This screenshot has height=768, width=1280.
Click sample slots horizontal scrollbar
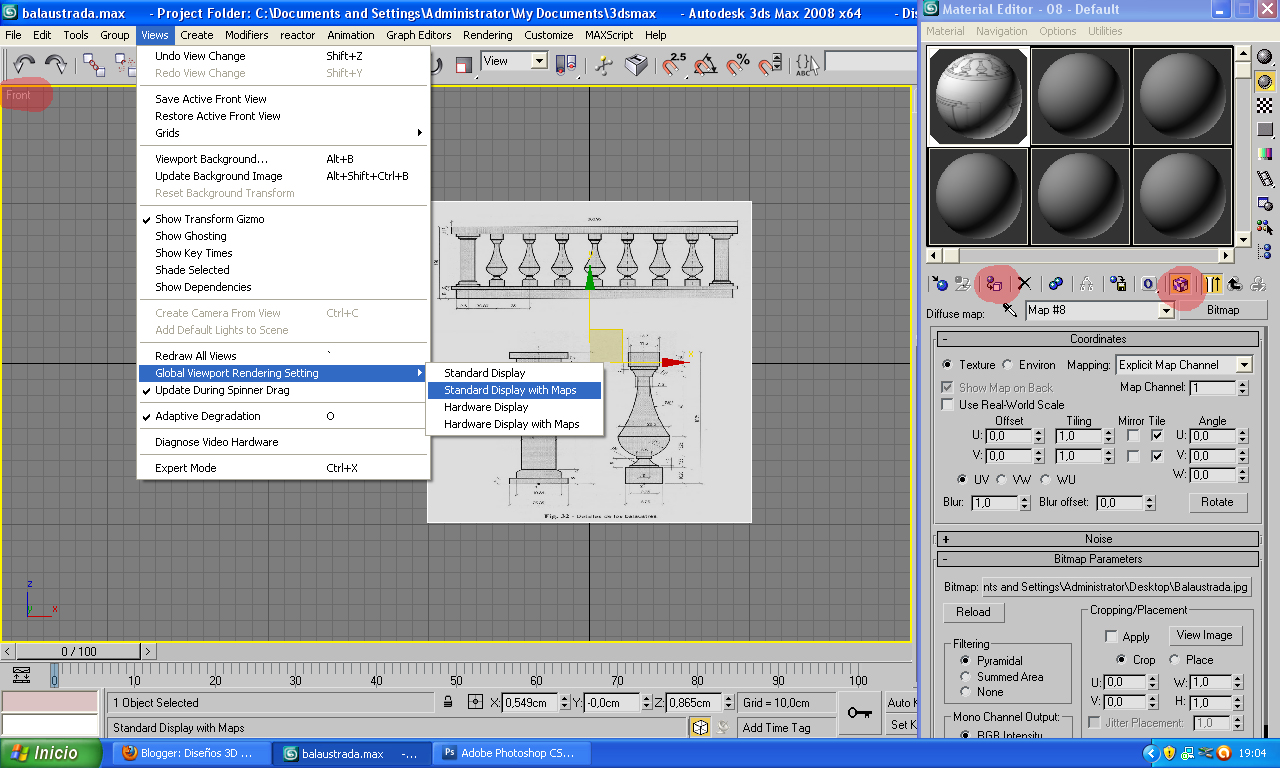point(1079,256)
